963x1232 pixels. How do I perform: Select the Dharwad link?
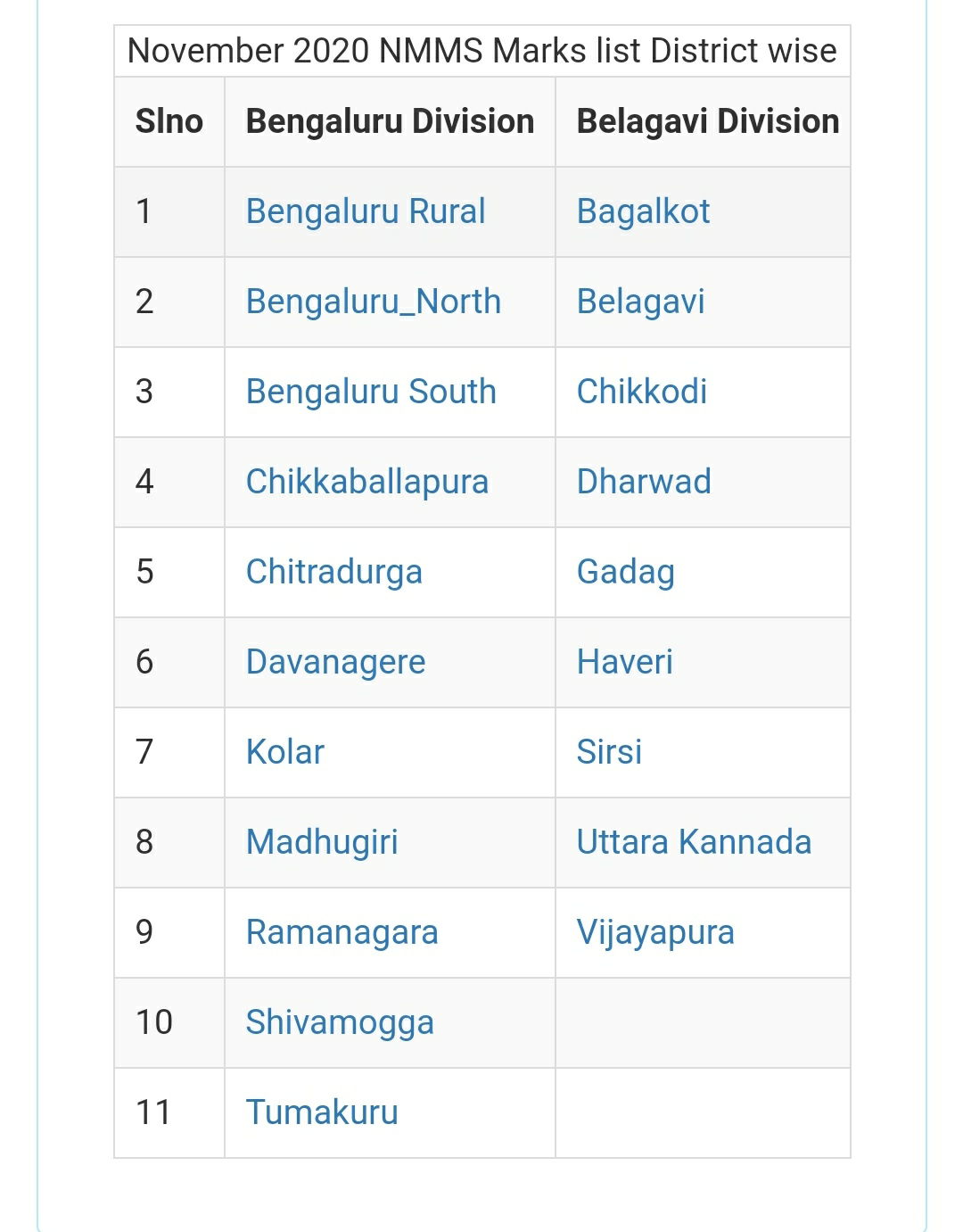[644, 482]
